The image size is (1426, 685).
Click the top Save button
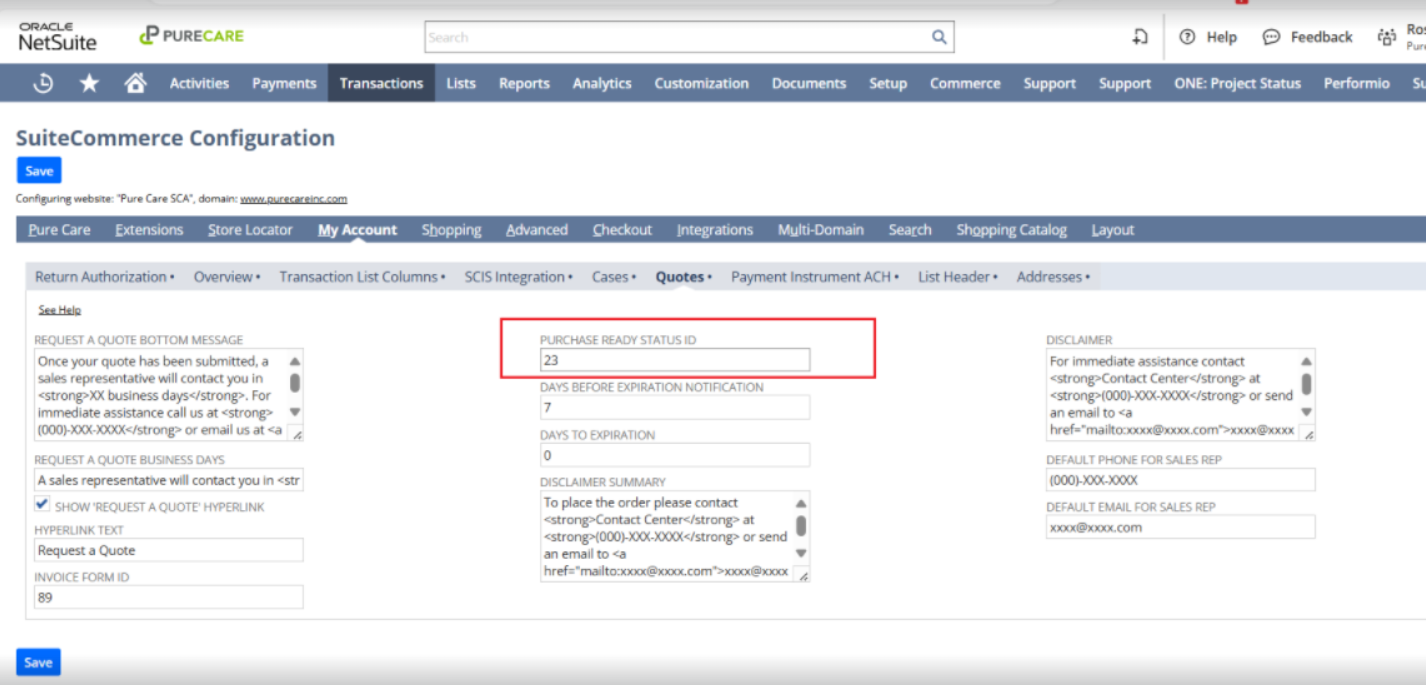39,170
